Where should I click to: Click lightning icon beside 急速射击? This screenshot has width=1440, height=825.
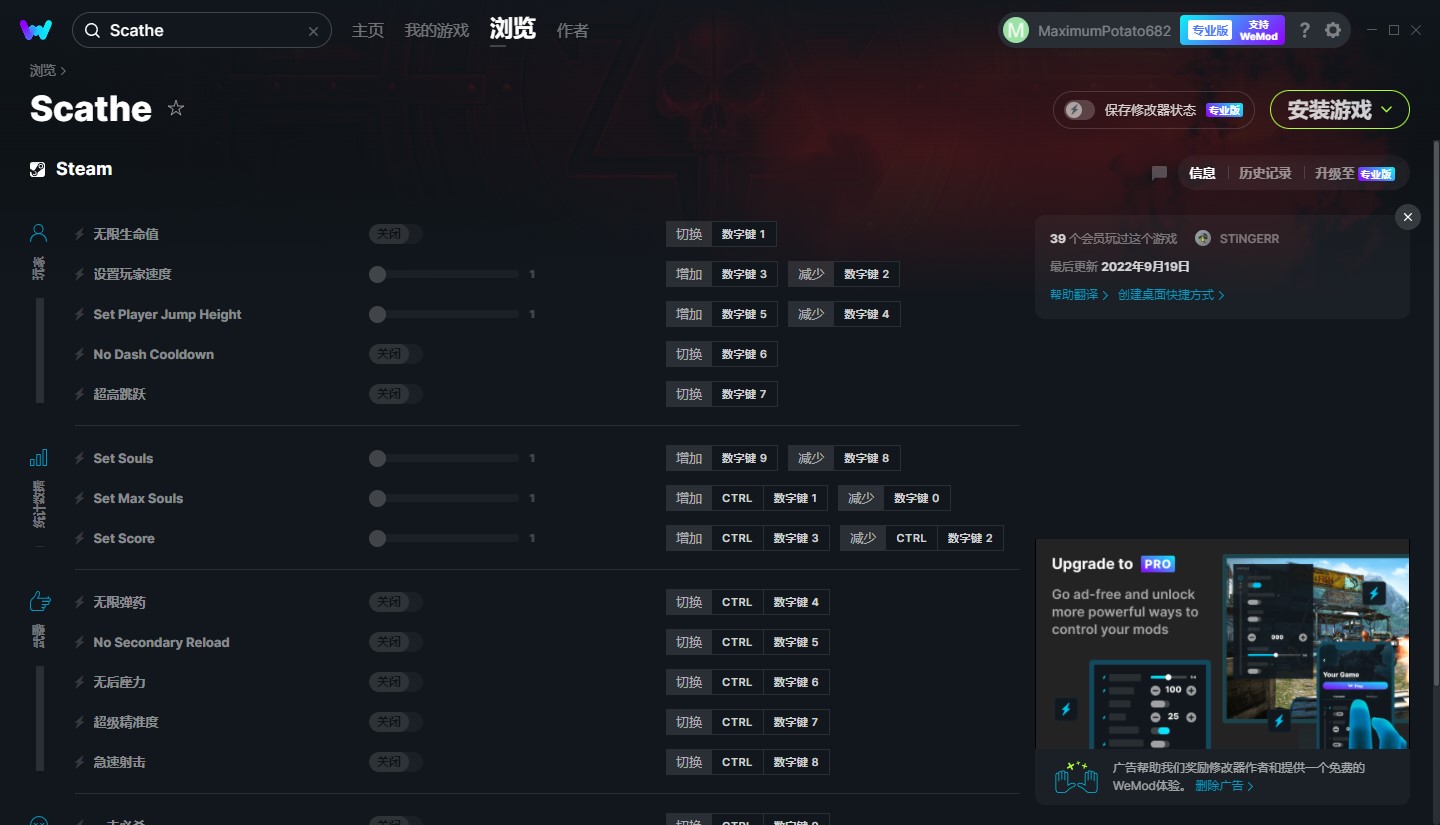[80, 762]
